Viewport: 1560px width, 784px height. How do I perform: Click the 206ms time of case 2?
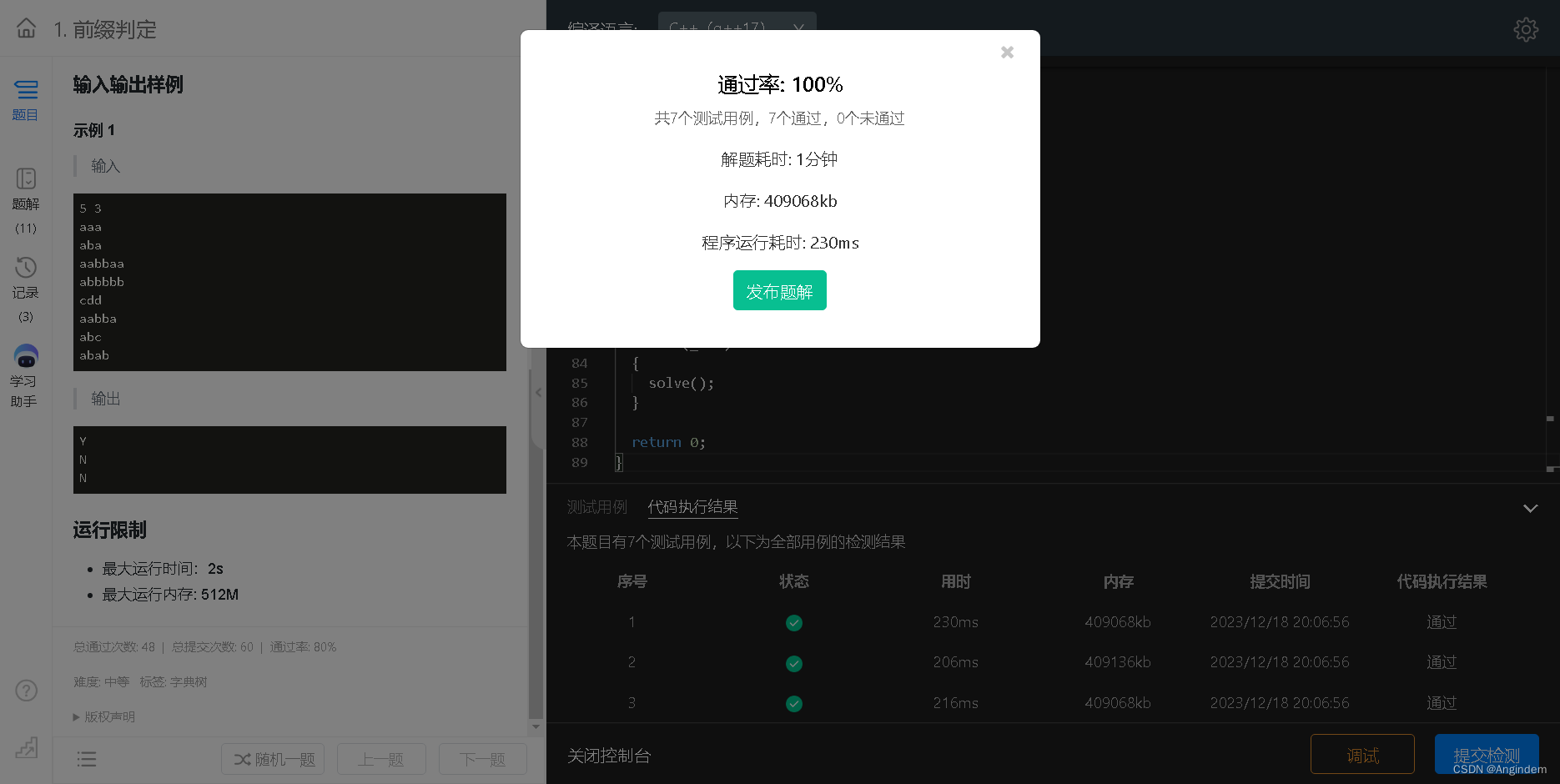(956, 662)
